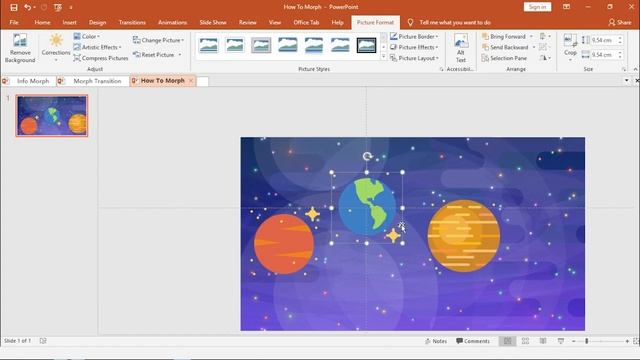The height and width of the screenshot is (360, 640).
Task: Open Alt Text pane
Action: coord(461,49)
